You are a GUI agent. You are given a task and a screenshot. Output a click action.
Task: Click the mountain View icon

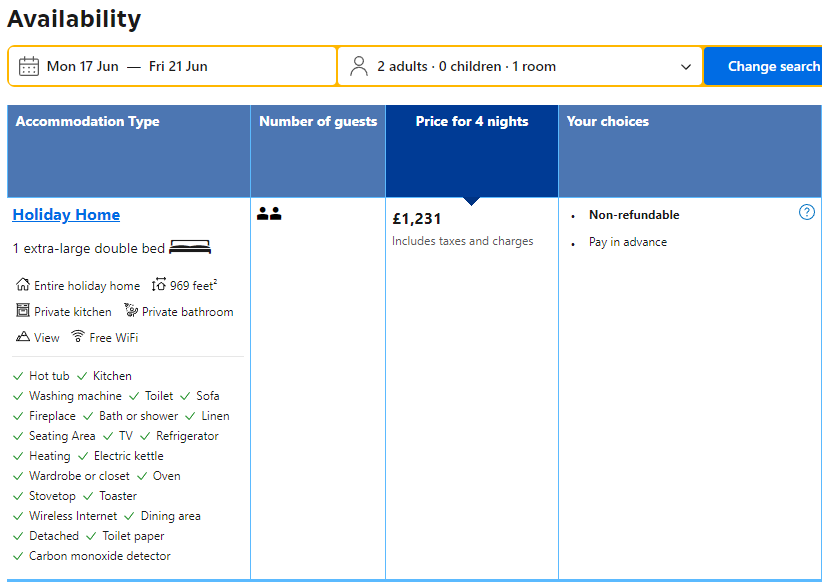(x=23, y=337)
